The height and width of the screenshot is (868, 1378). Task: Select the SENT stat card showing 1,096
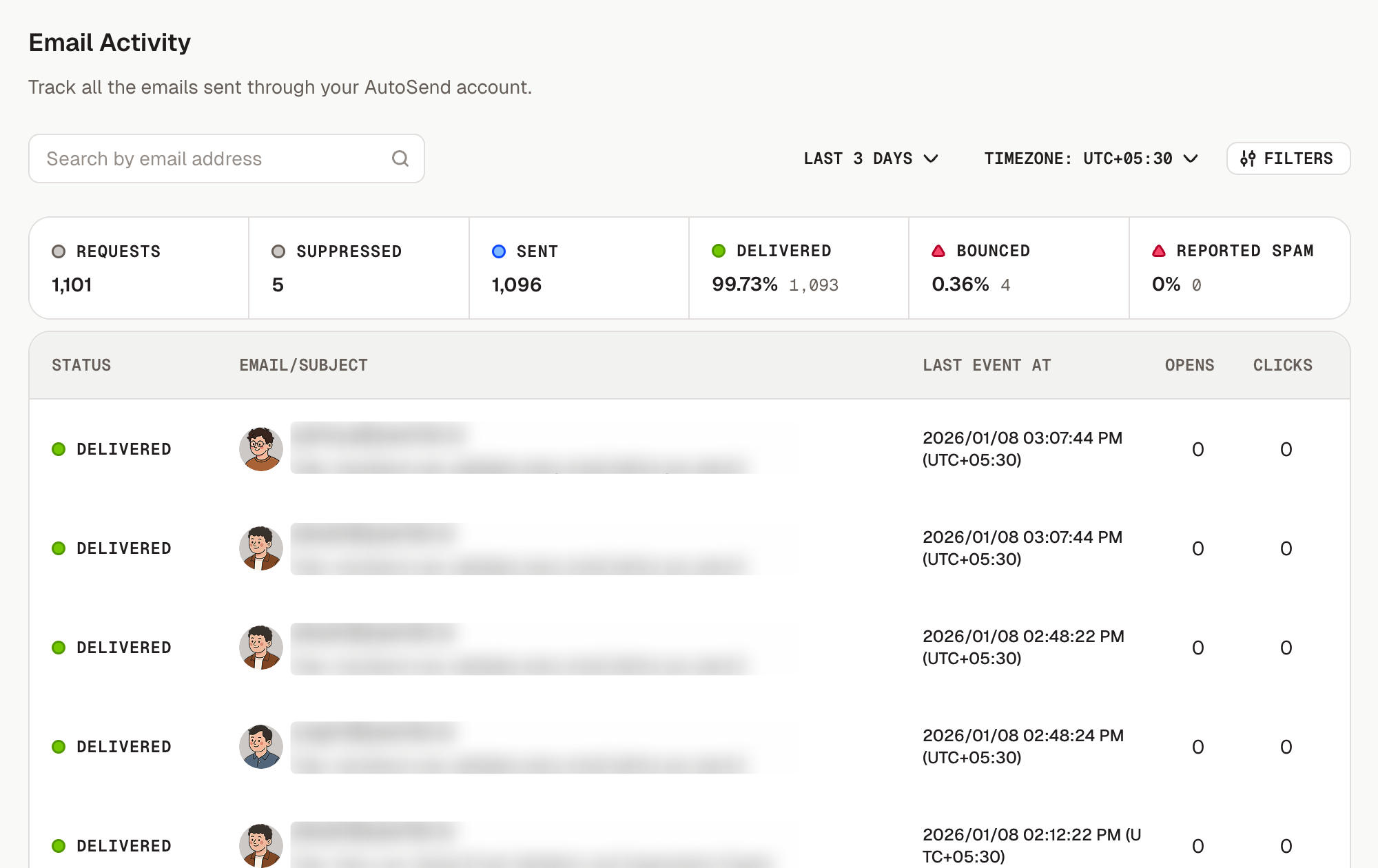(579, 268)
